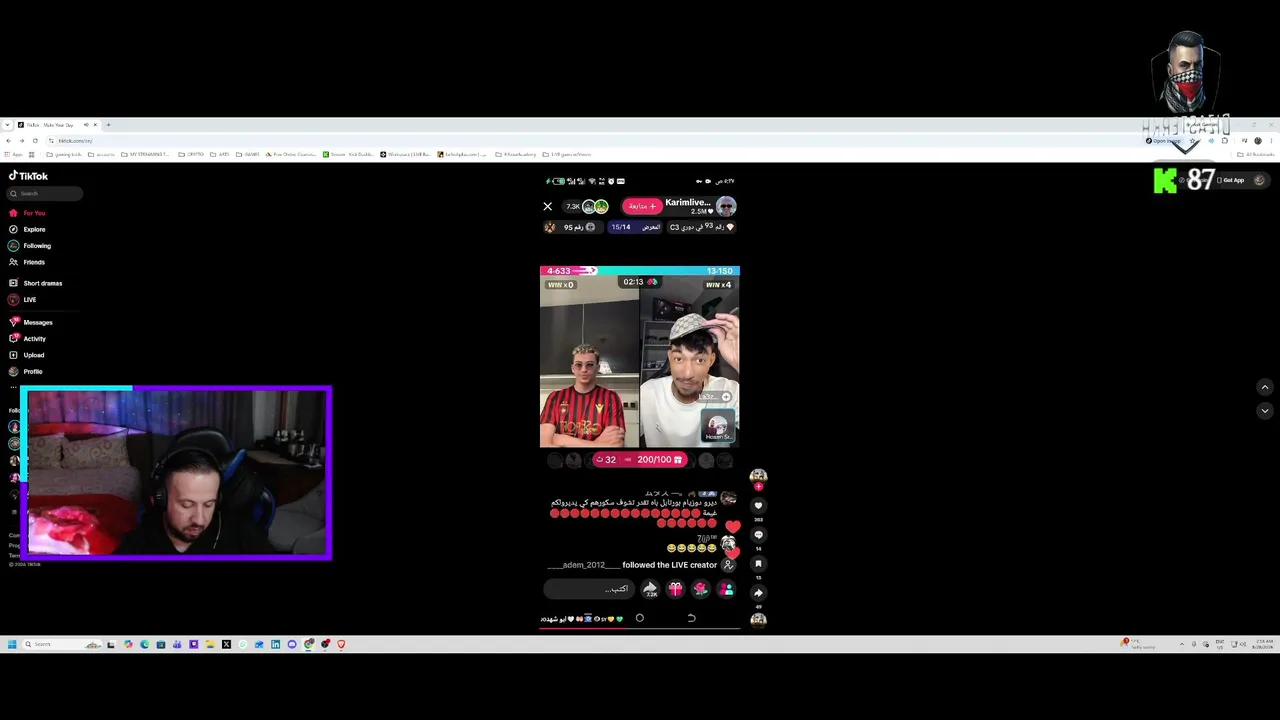Open comments with the speech bubble icon
Image resolution: width=1280 pixels, height=720 pixels.
[x=758, y=535]
